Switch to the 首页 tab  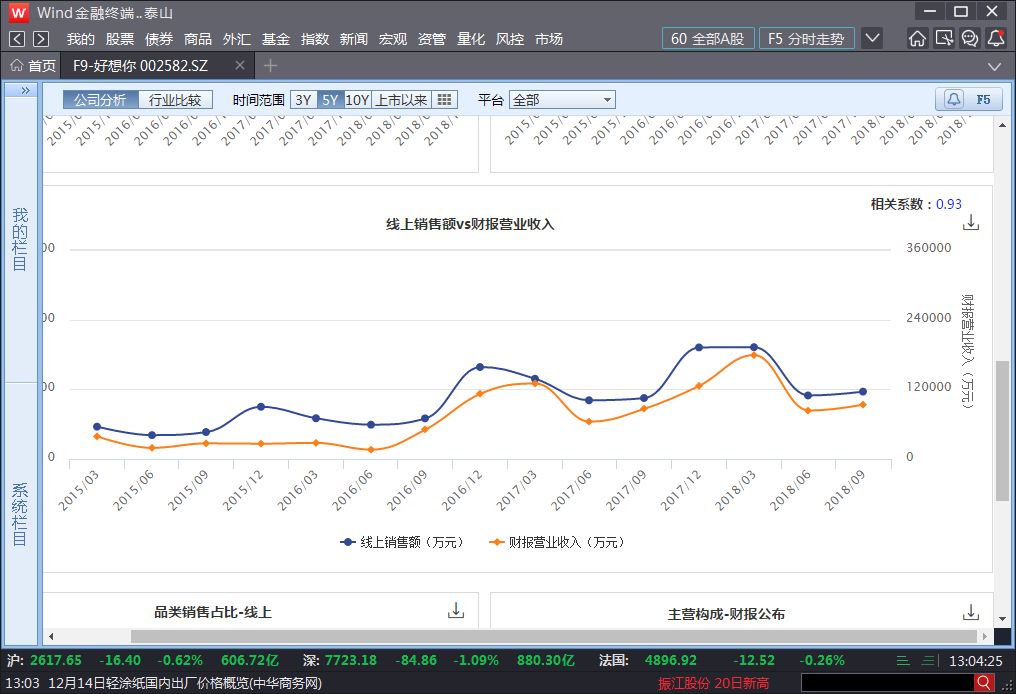point(33,66)
